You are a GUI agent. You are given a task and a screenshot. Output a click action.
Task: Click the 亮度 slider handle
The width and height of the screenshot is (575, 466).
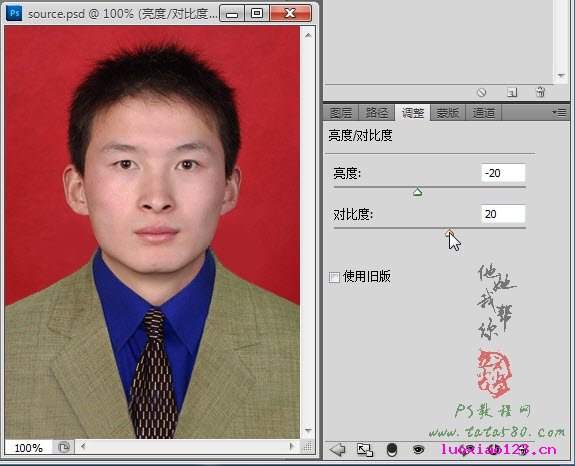coord(417,192)
